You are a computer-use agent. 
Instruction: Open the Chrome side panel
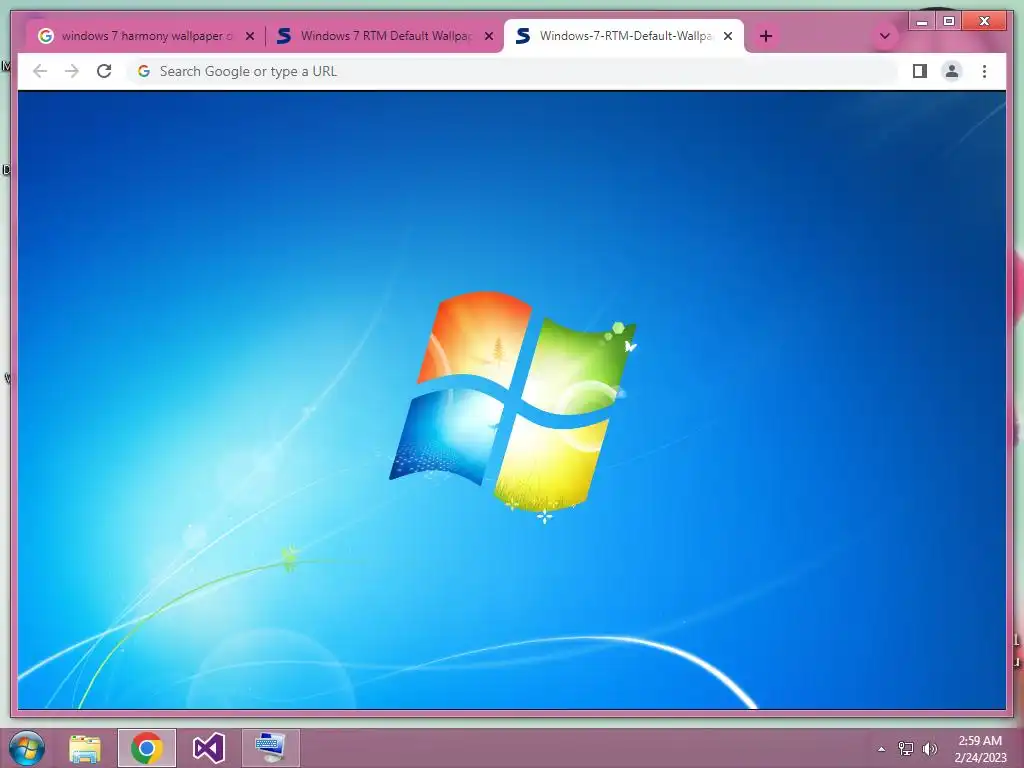coord(920,71)
